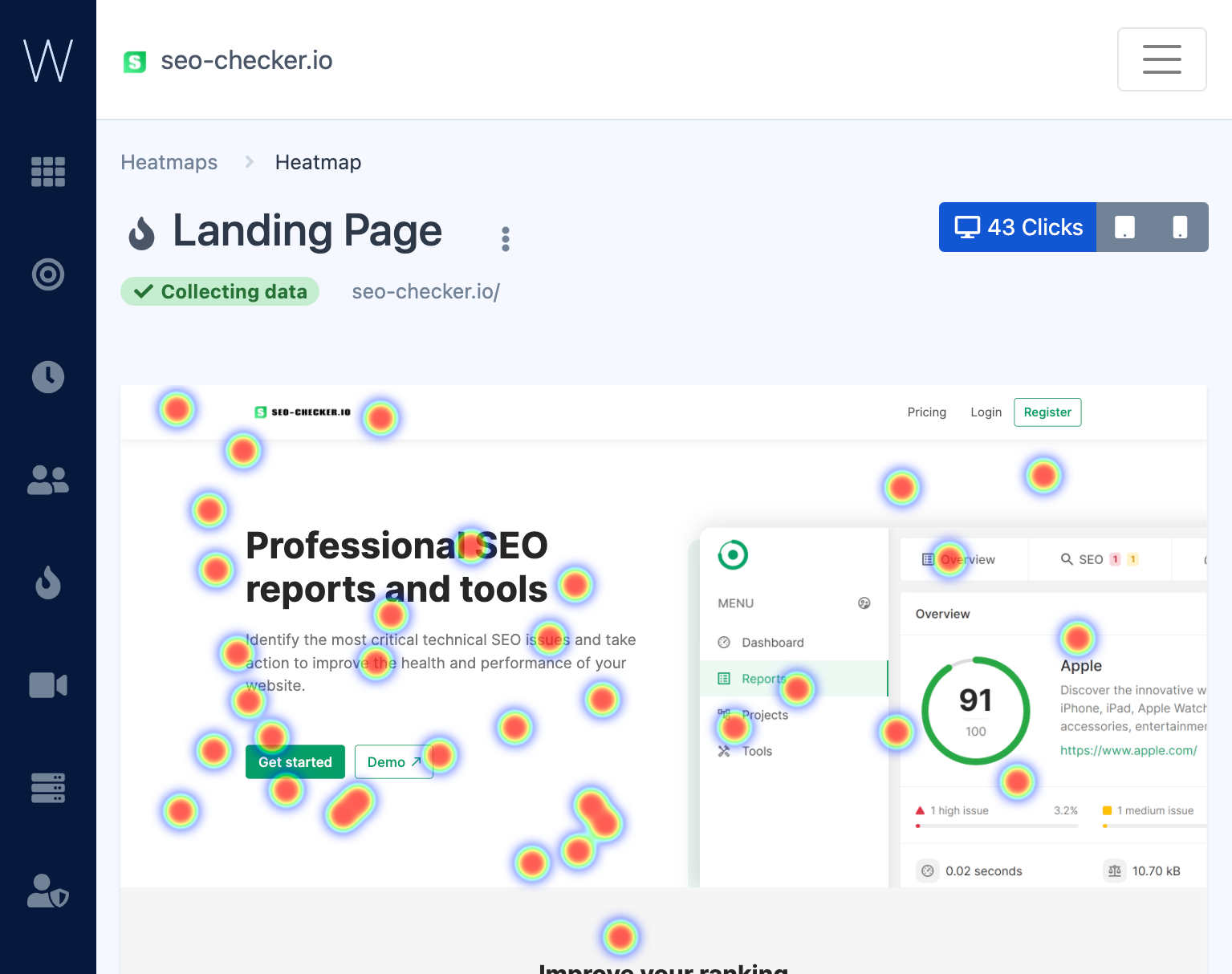The height and width of the screenshot is (974, 1232).
Task: Click the 91 score ring in preview
Action: 975,710
